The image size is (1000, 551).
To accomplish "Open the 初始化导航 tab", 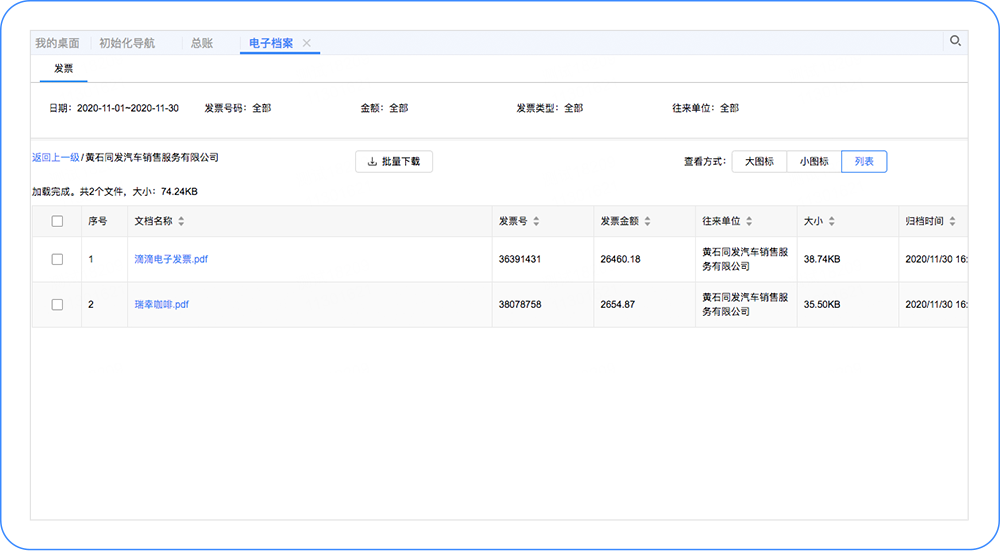I will click(x=127, y=43).
